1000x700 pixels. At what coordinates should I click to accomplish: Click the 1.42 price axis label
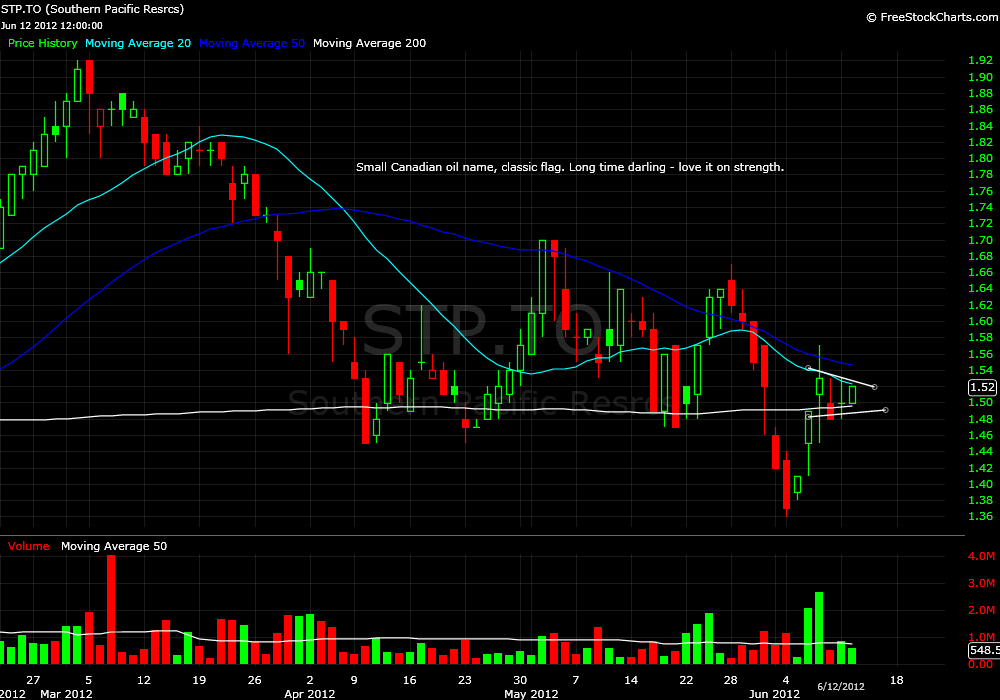[x=980, y=468]
